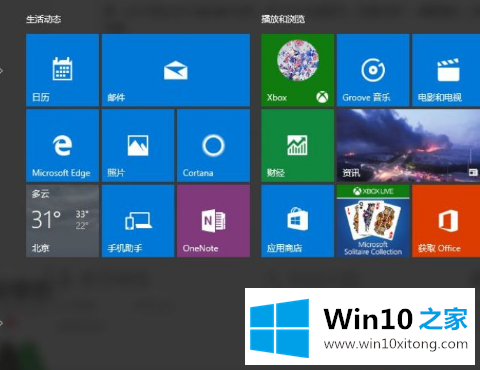Screen dimensions: 480x370
Task: Open the 电影和电视 tile
Action: tap(446, 70)
